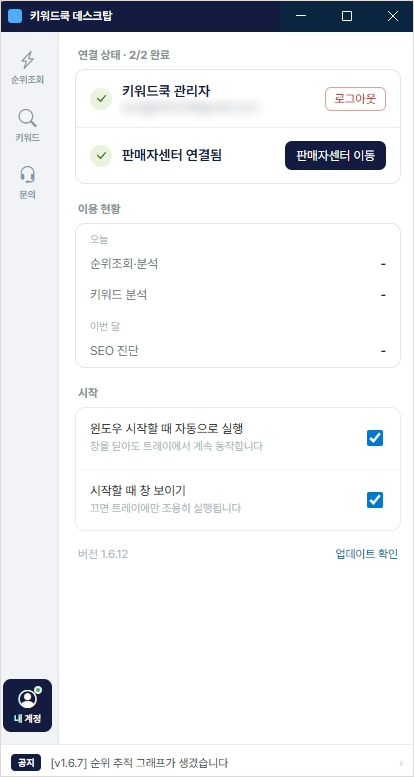Select the SEO 진단 usage row
Viewport: 414px width, 777px height.
pos(238,351)
